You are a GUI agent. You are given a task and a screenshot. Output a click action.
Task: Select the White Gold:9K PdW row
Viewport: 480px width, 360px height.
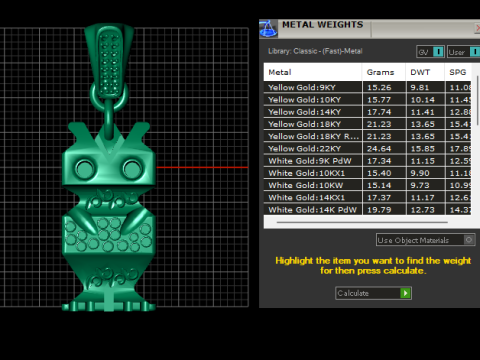point(367,161)
